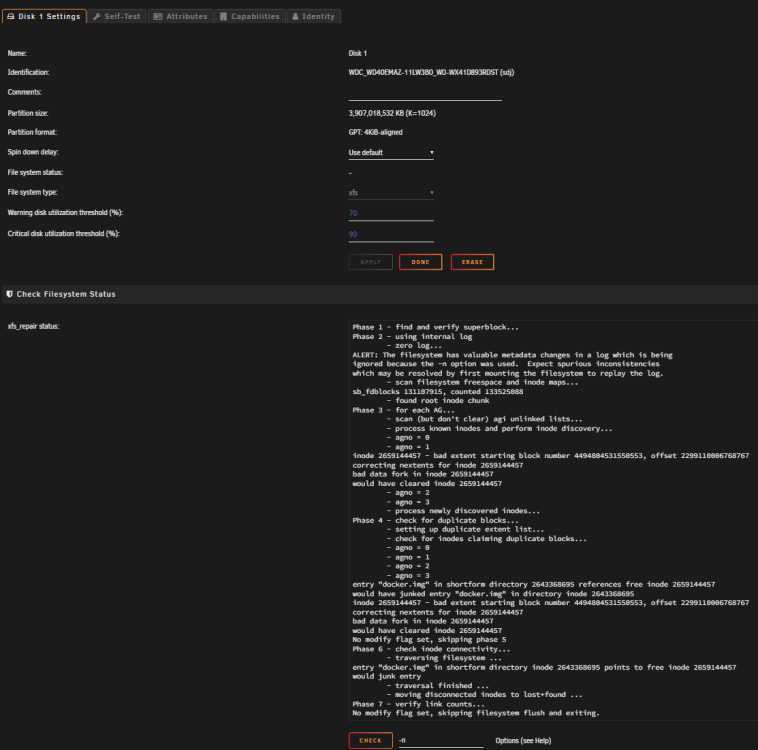Click the 'Phase 1 - find and verify superblock' line
Image resolution: width=758 pixels, height=750 pixels.
[436, 327]
